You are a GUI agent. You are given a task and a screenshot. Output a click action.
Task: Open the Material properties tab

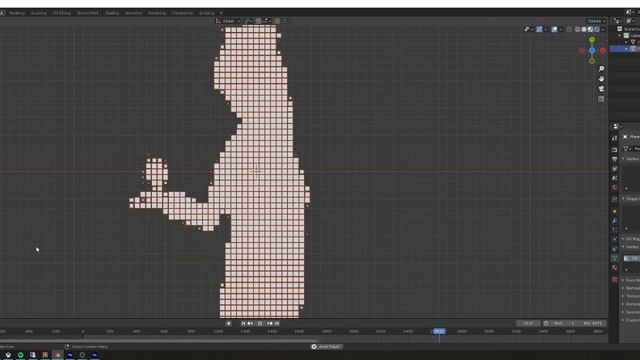[x=615, y=267]
